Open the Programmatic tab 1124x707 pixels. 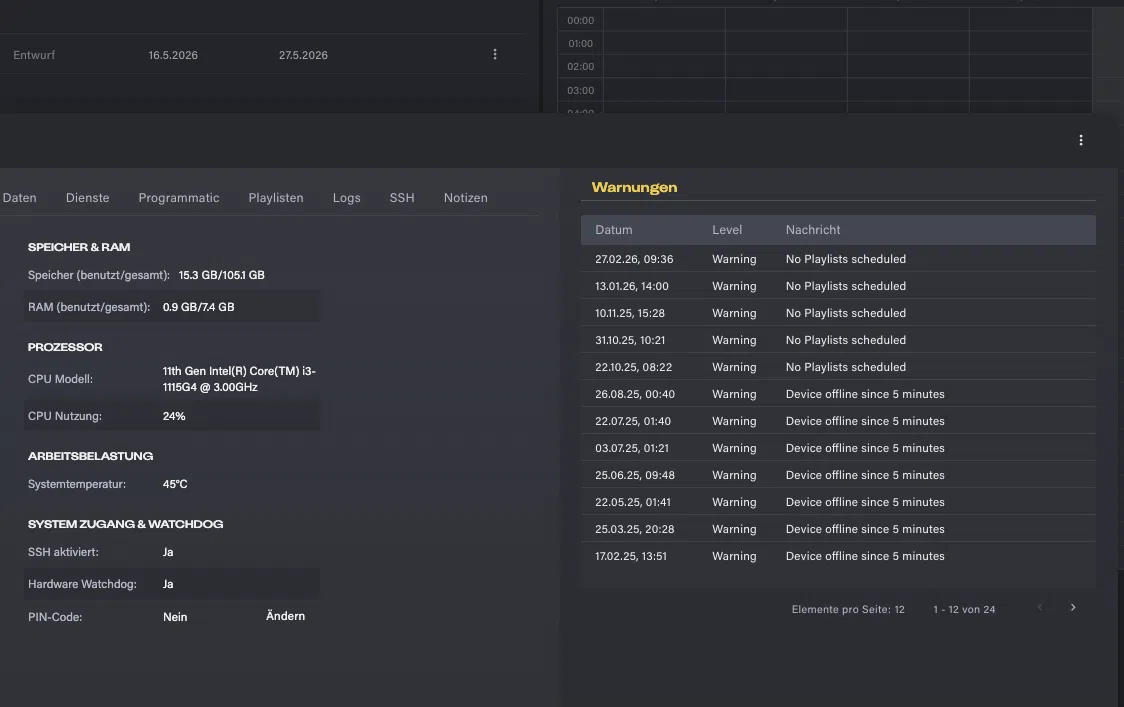point(178,198)
